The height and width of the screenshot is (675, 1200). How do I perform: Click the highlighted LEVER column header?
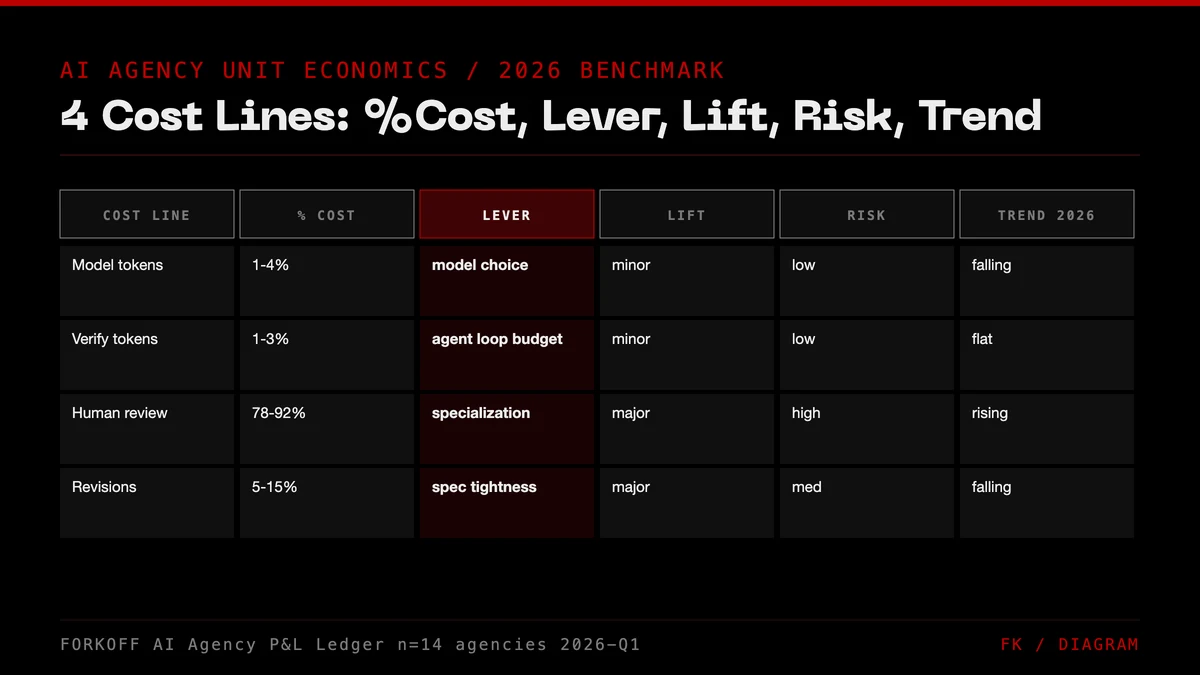click(x=507, y=215)
